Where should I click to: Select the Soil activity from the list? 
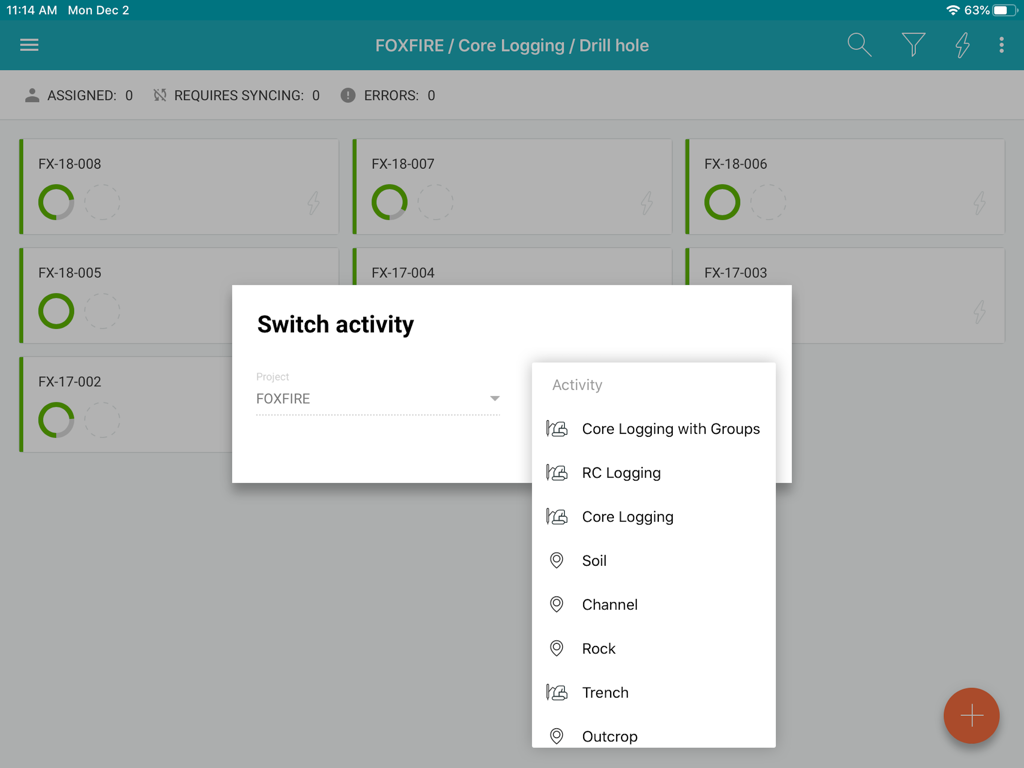(x=594, y=560)
